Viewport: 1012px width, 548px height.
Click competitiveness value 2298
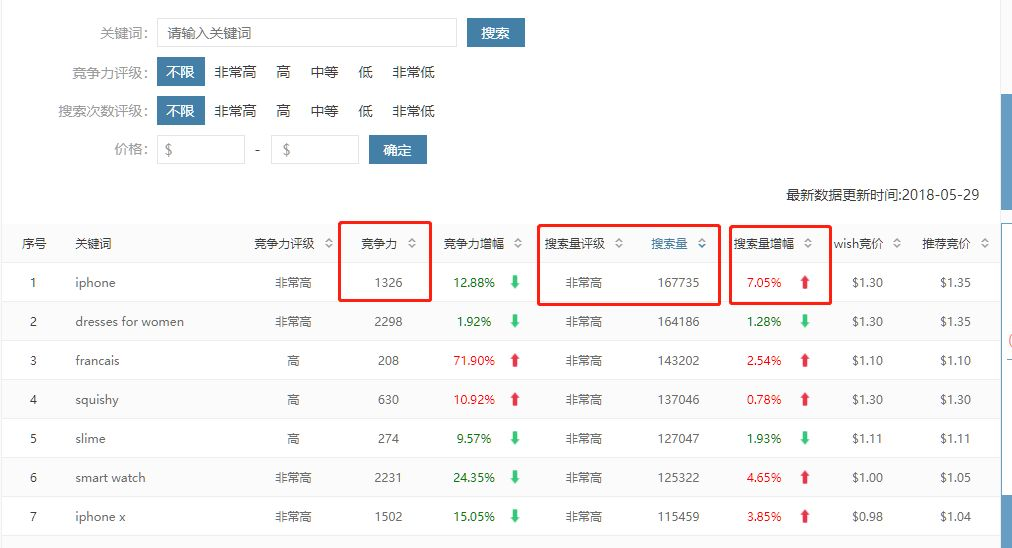point(389,321)
